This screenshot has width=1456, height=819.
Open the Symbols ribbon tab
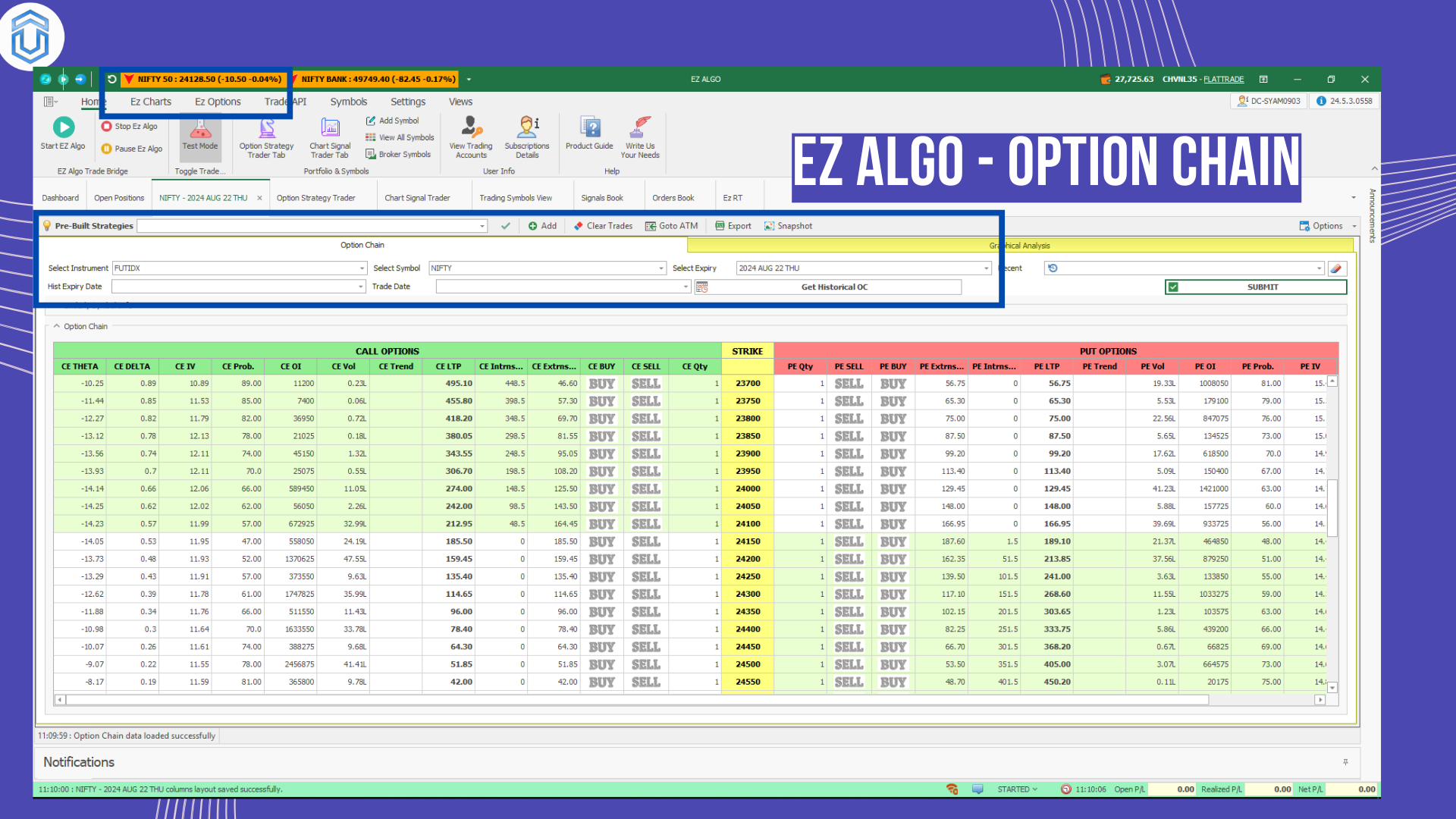349,102
